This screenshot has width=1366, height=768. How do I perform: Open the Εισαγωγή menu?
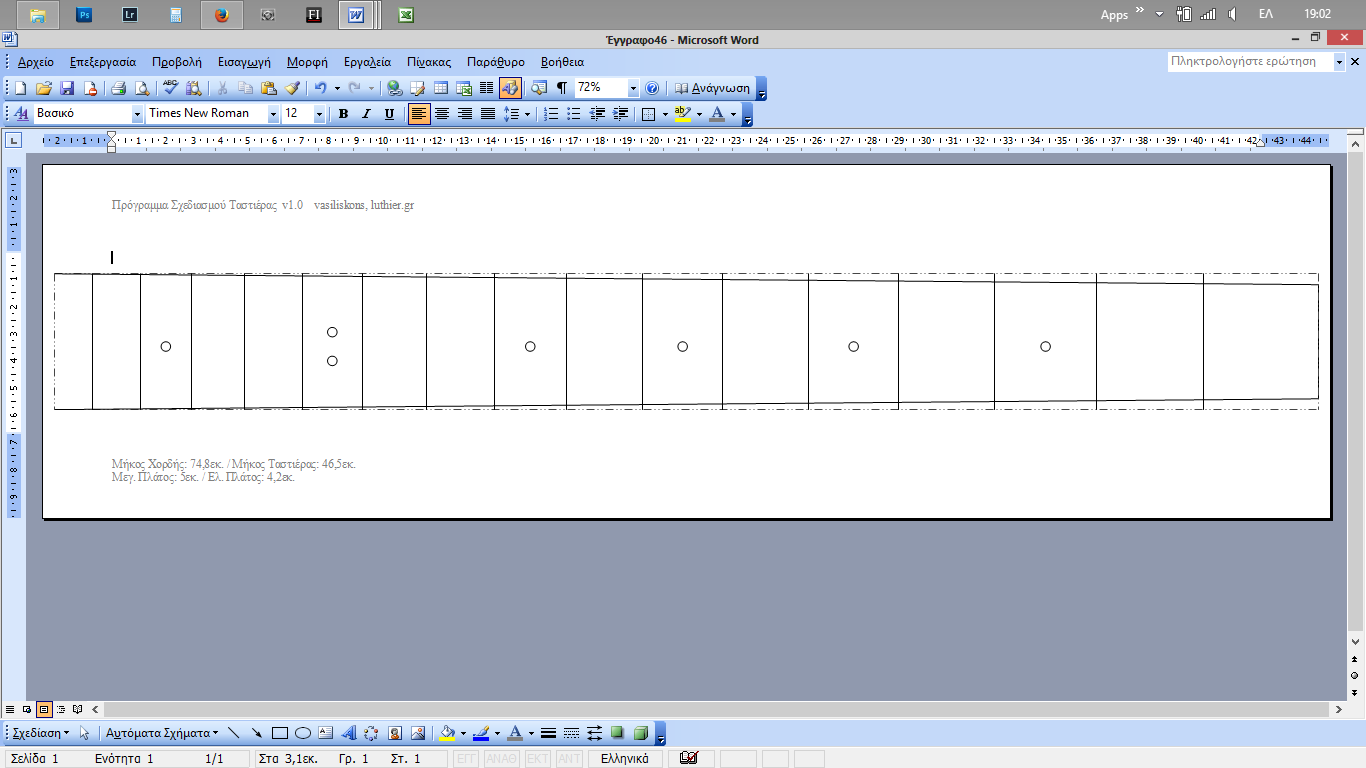[244, 62]
